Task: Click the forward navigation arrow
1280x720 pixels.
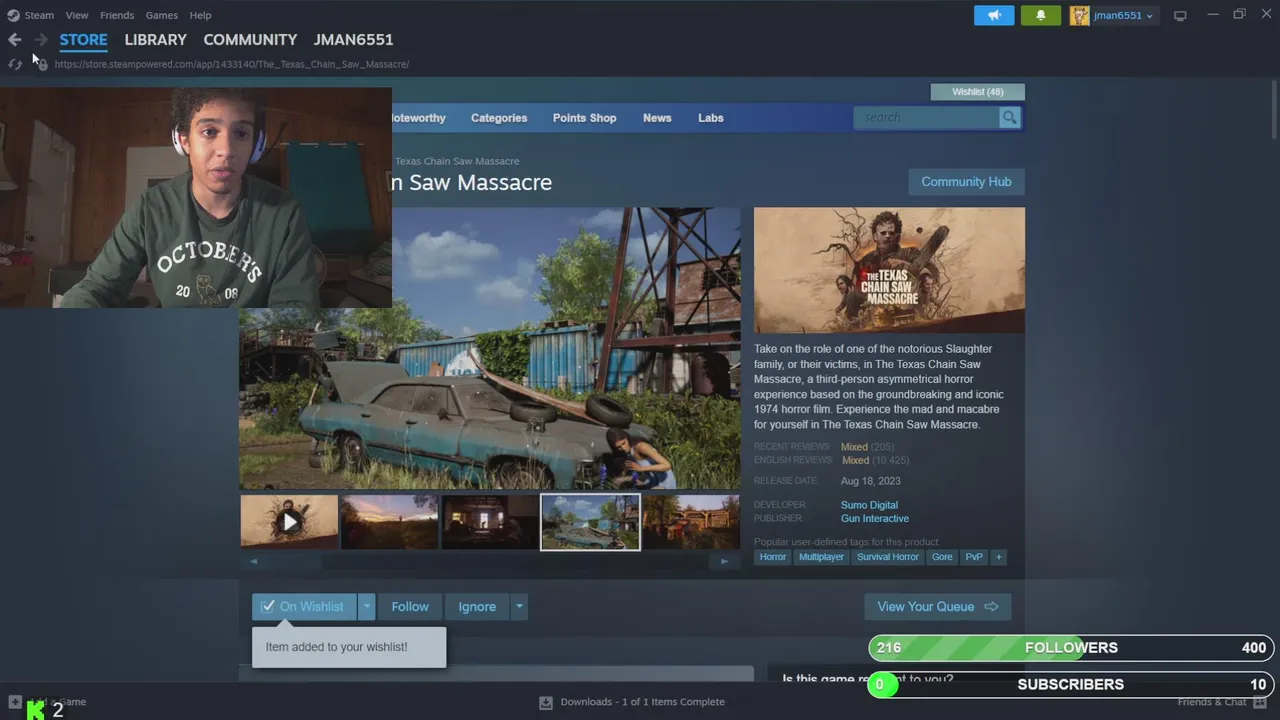Action: coord(41,40)
